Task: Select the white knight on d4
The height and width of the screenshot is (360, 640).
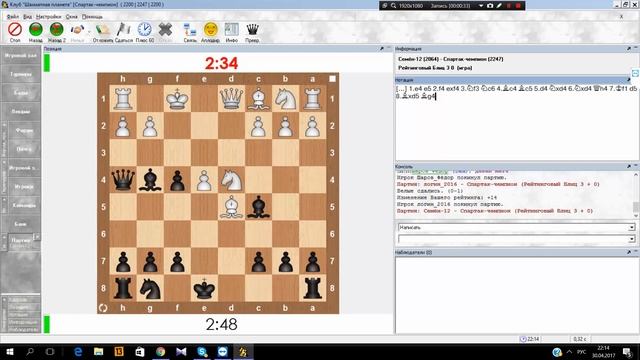Action: (x=231, y=180)
